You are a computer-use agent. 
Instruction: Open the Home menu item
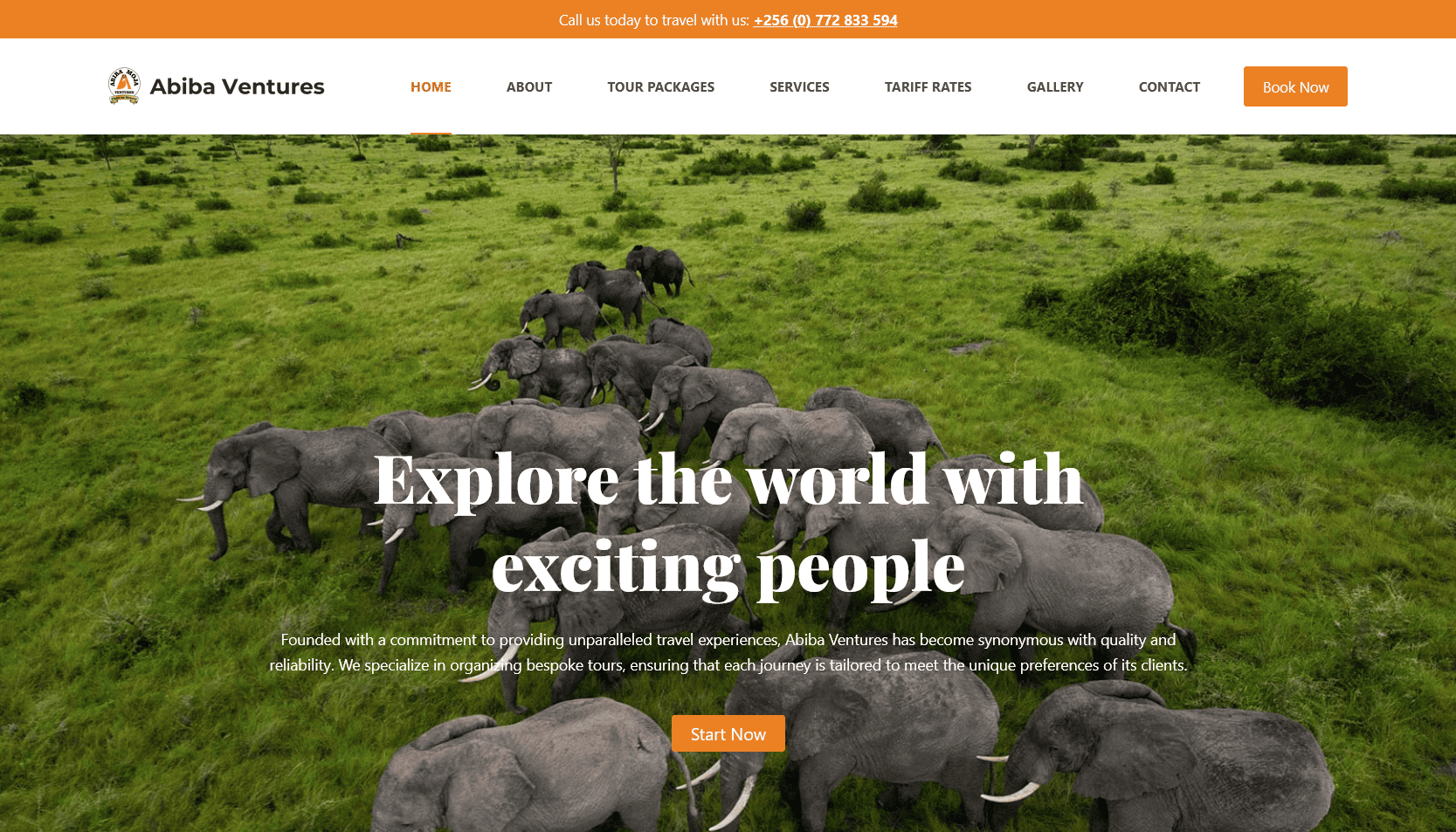[x=431, y=86]
